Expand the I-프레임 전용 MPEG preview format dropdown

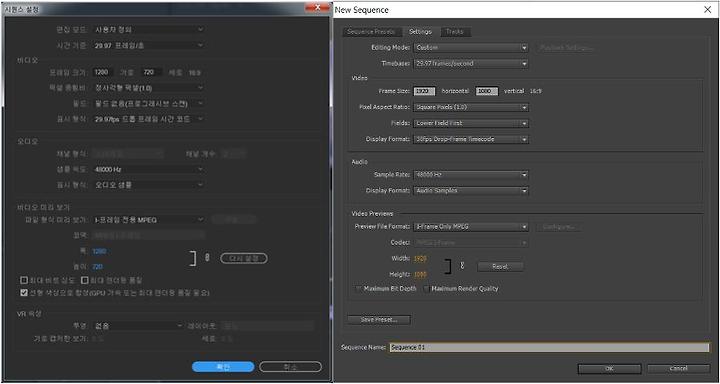pos(148,220)
